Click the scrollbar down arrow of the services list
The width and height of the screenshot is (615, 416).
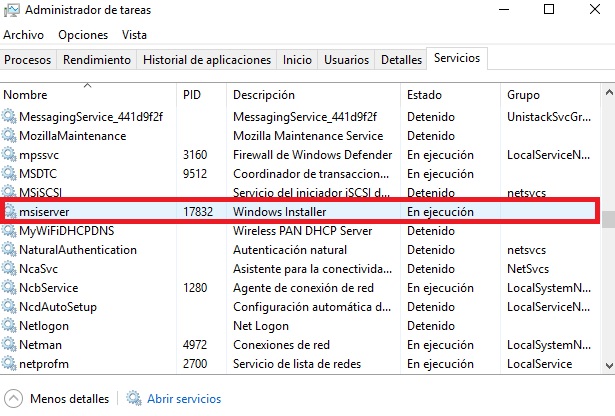(x=609, y=366)
